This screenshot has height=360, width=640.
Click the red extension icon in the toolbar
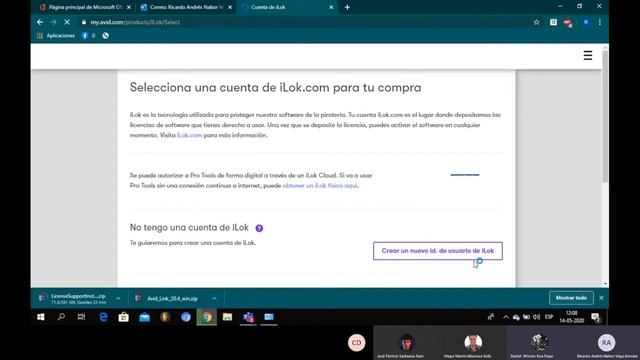568,23
